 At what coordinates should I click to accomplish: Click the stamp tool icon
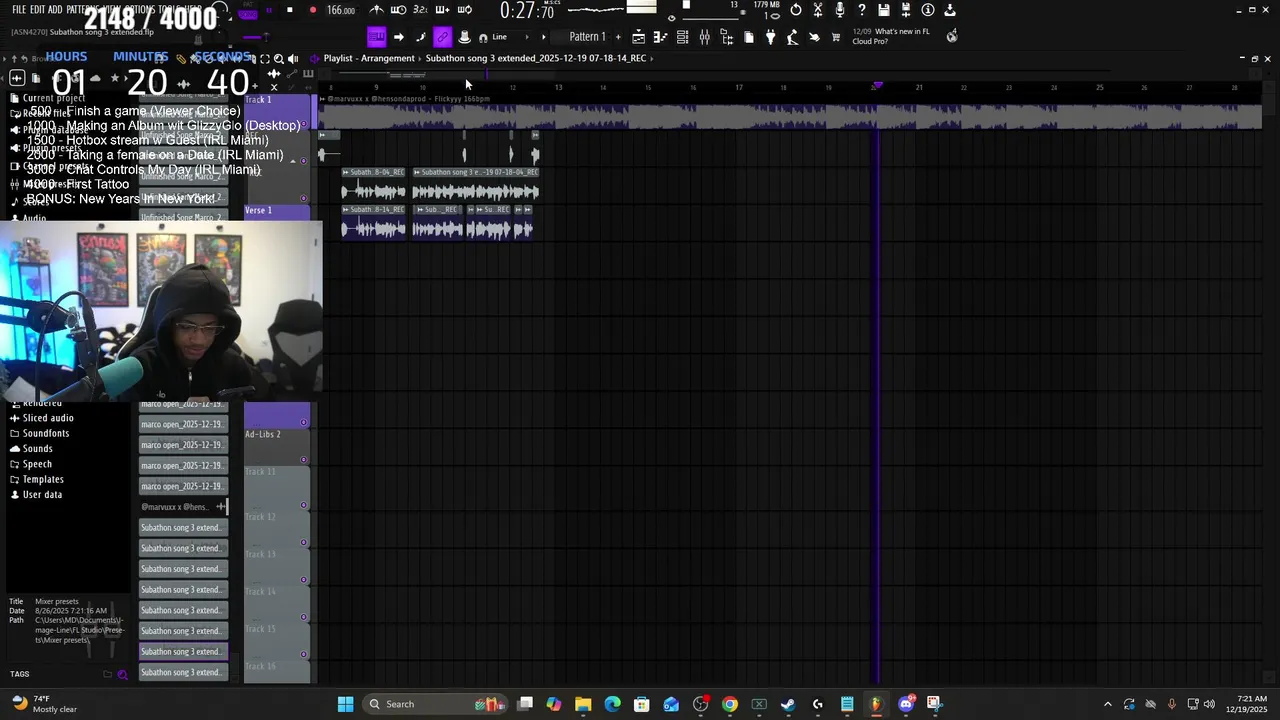point(464,37)
